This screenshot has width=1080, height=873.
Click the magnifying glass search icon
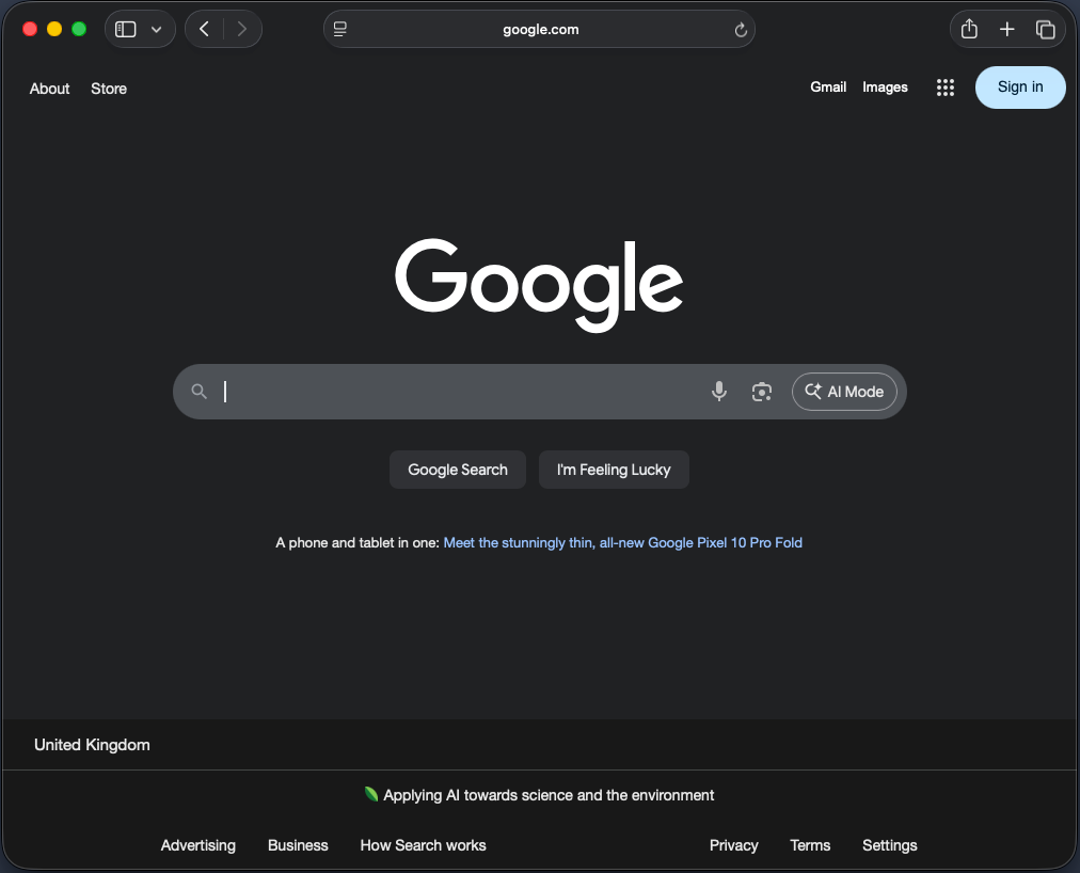coord(199,391)
